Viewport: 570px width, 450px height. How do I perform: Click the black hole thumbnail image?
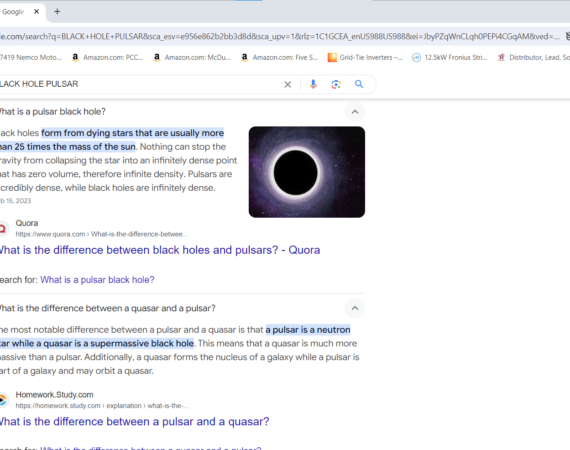pos(307,172)
